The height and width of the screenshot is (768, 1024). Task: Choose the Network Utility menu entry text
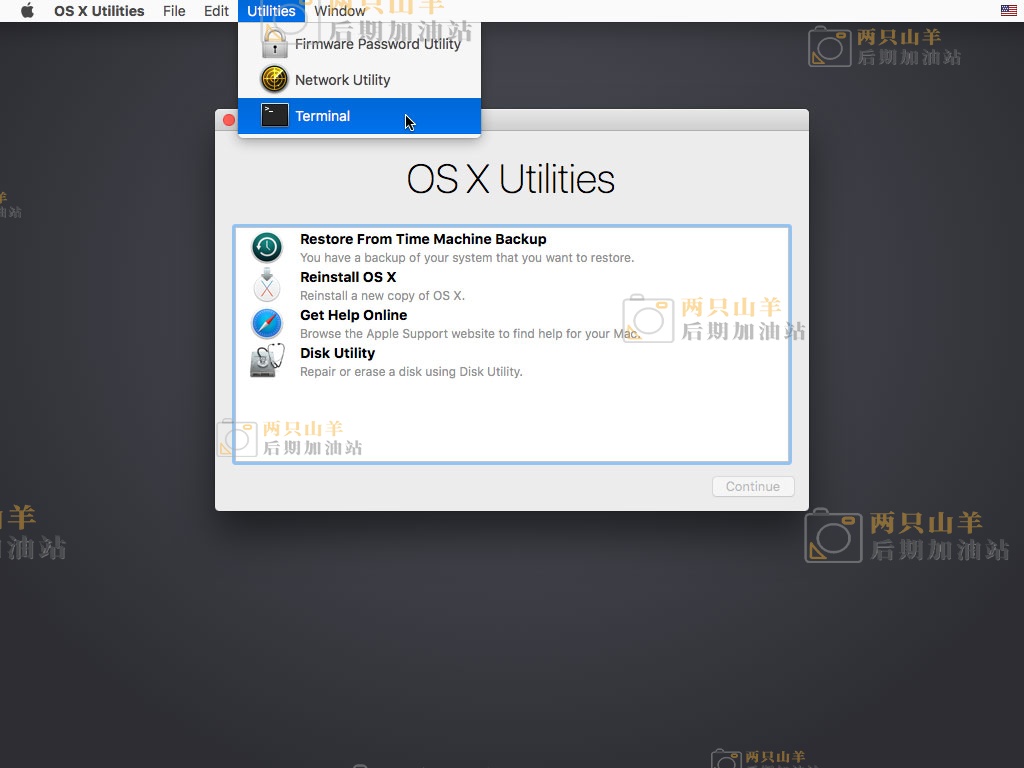[x=343, y=80]
